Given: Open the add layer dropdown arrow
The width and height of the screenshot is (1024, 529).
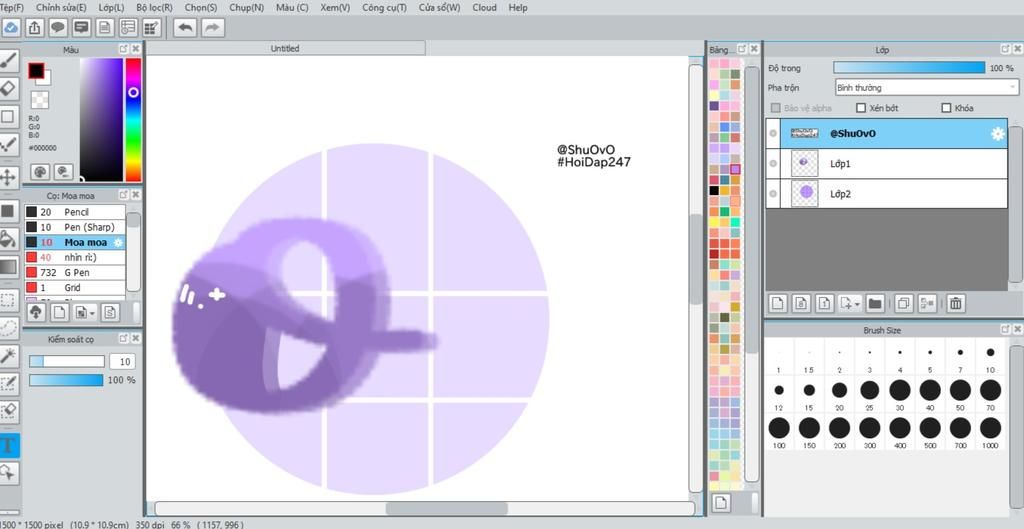Looking at the screenshot, I should tap(857, 303).
